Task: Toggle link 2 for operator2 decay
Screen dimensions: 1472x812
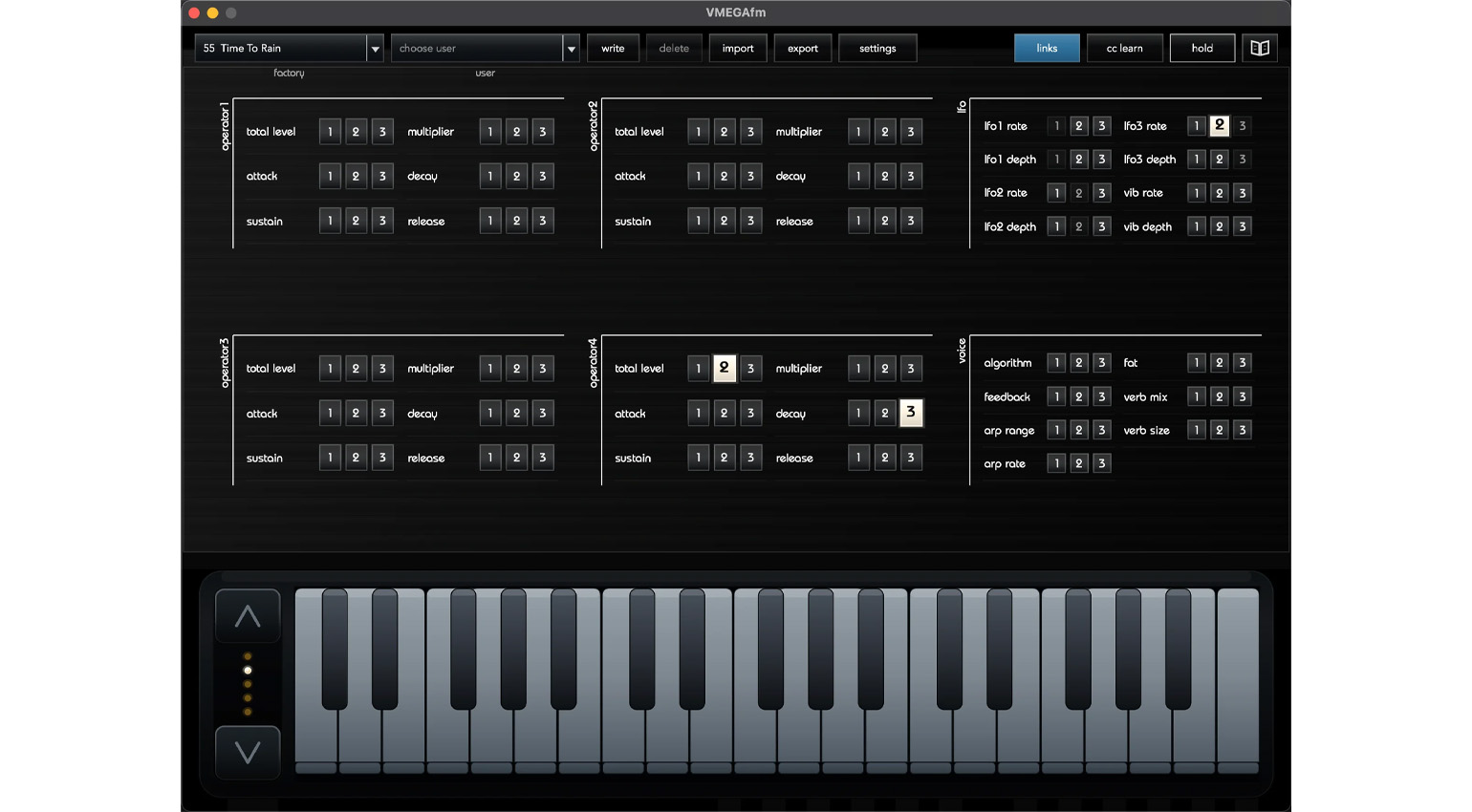Action: (x=884, y=176)
